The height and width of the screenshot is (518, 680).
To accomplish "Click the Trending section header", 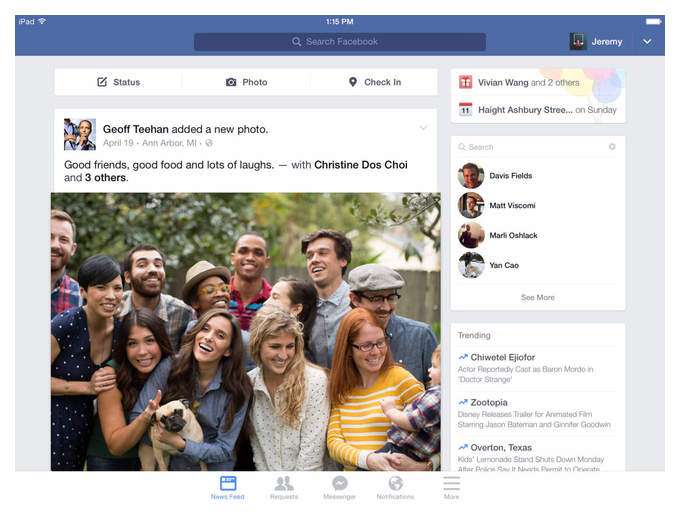I will pyautogui.click(x=474, y=335).
